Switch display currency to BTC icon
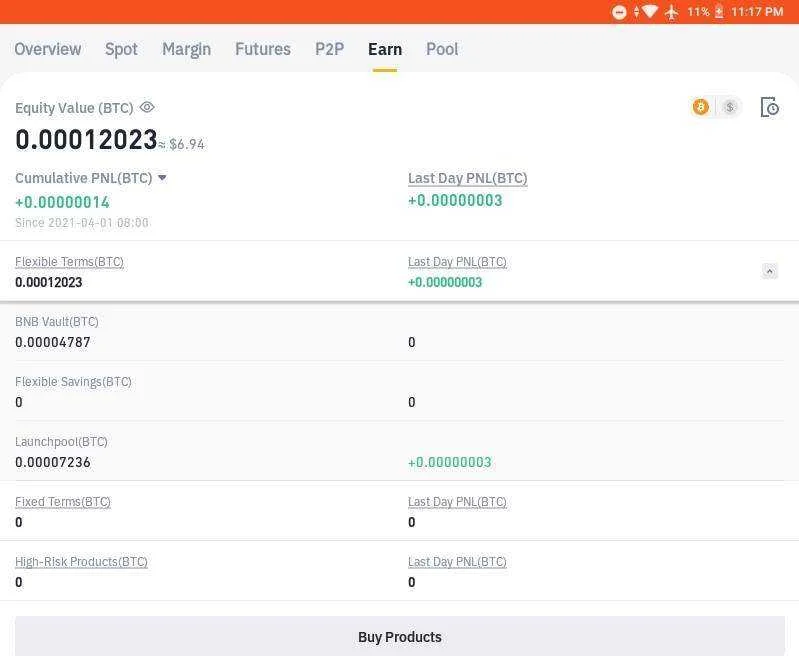Screen dimensions: 799x656 (x=701, y=107)
